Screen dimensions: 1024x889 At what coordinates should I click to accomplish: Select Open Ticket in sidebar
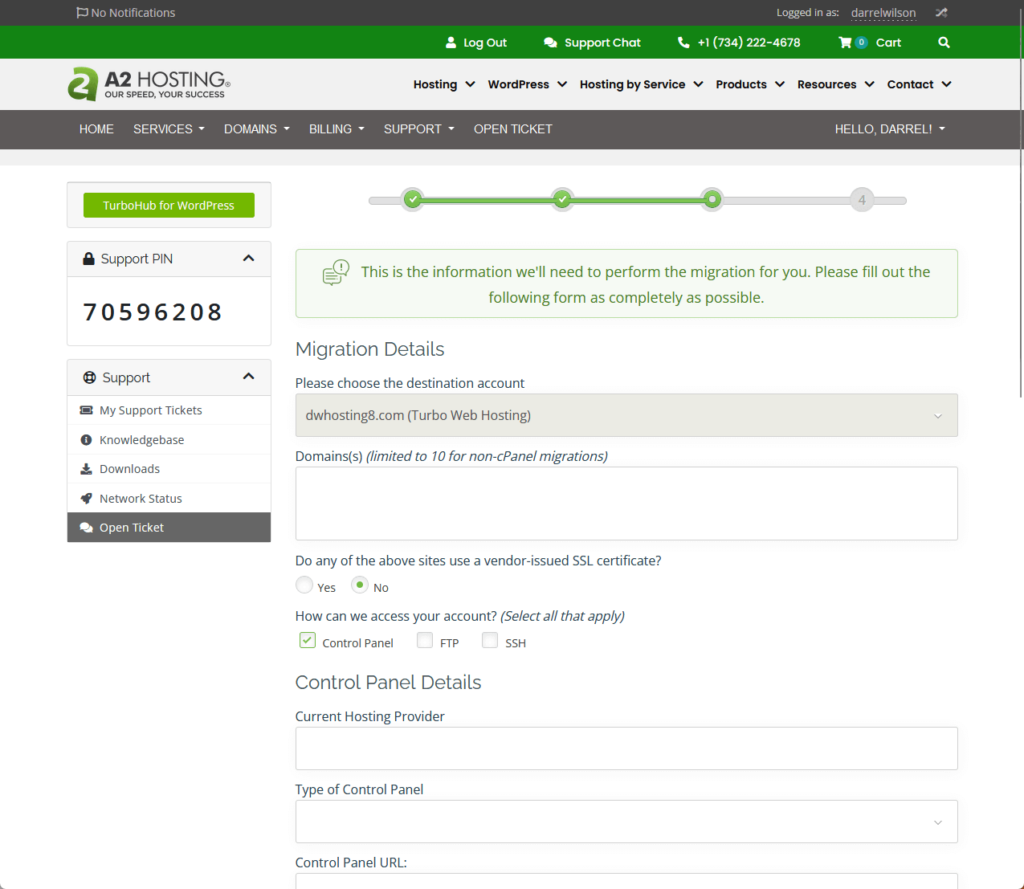pos(168,527)
